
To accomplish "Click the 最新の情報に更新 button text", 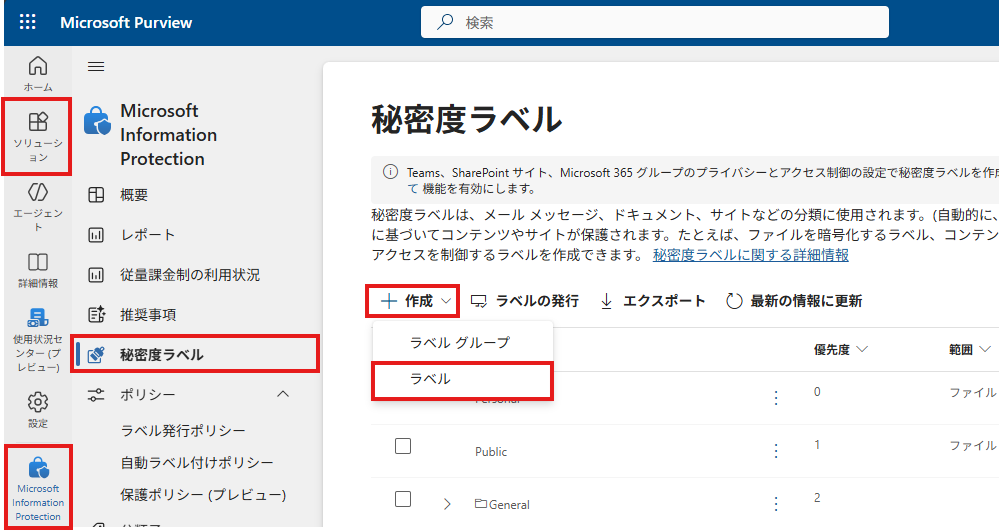I will pyautogui.click(x=806, y=301).
